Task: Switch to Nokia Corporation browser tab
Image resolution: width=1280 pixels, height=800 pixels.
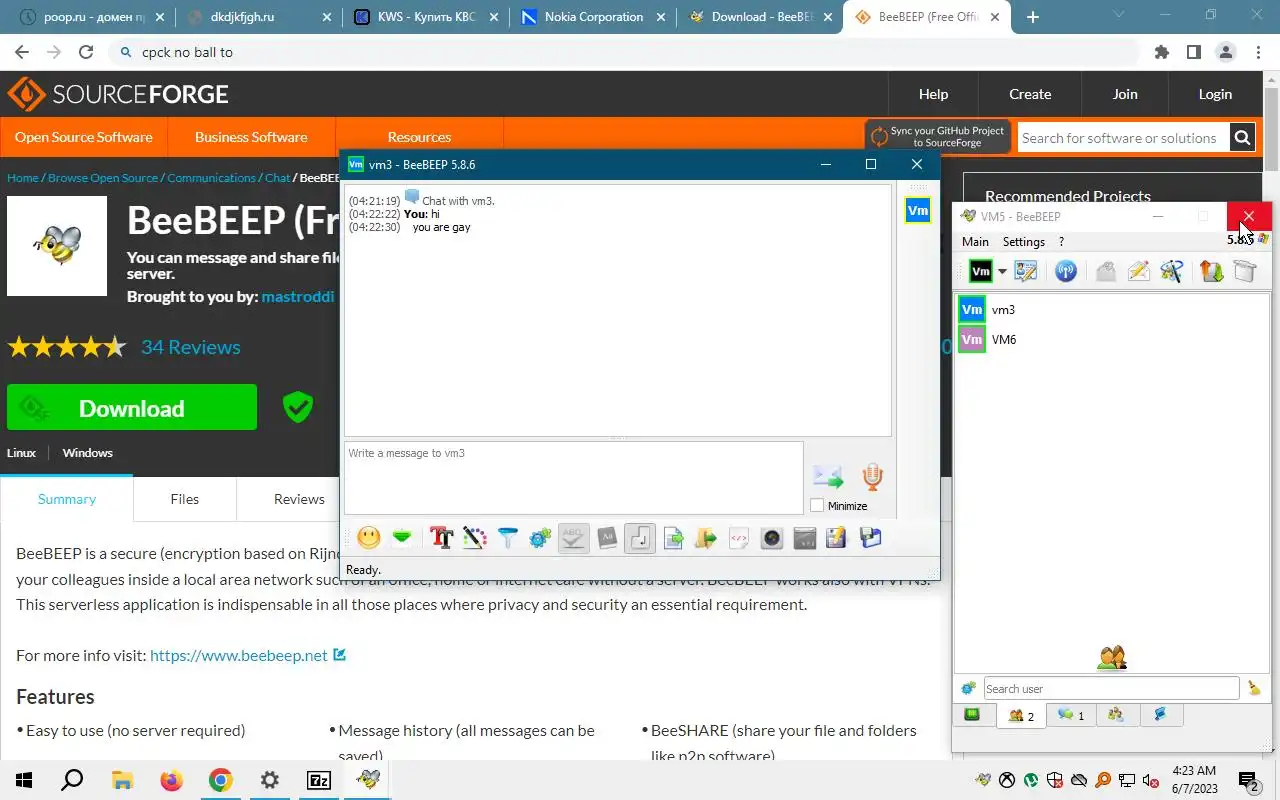Action: pos(591,17)
